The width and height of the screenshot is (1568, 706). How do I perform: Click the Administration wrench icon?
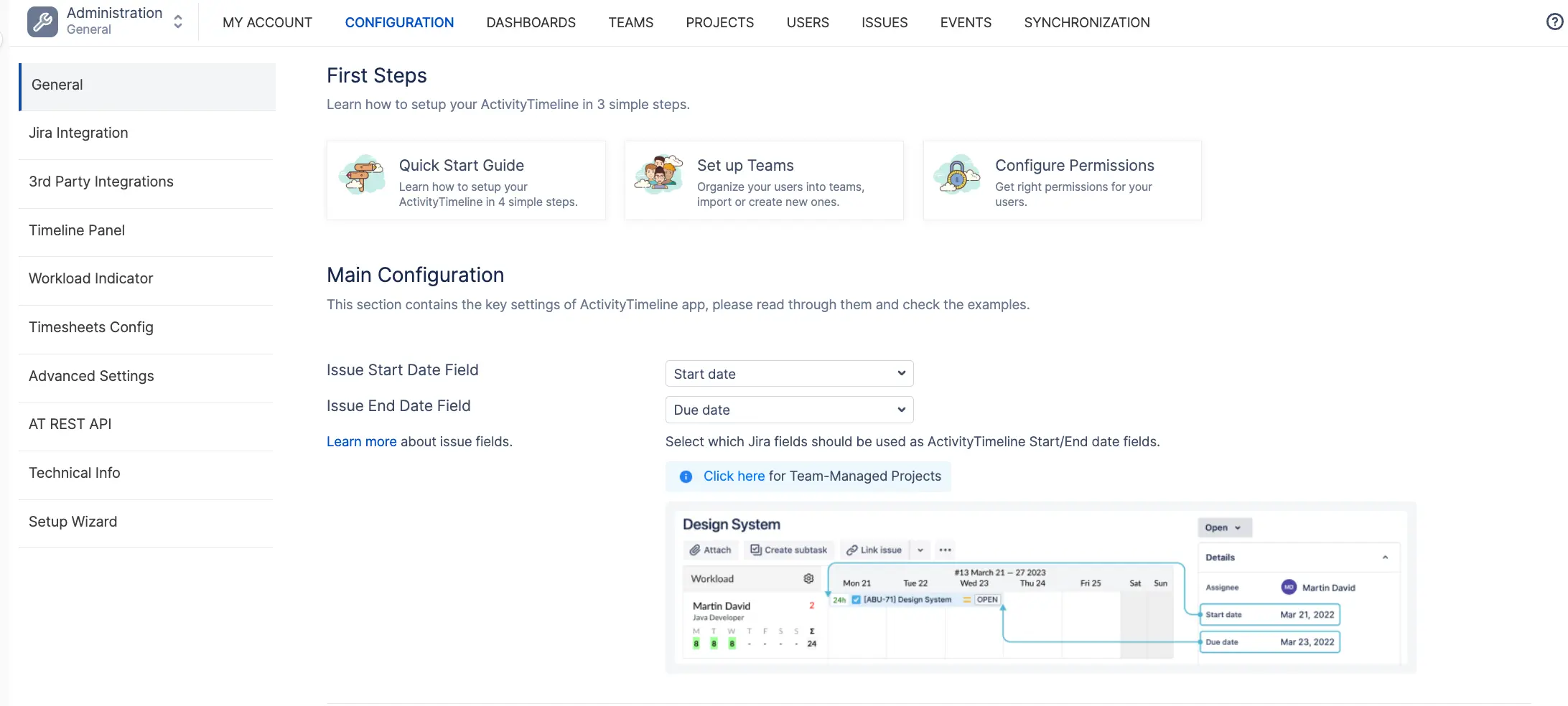[42, 22]
